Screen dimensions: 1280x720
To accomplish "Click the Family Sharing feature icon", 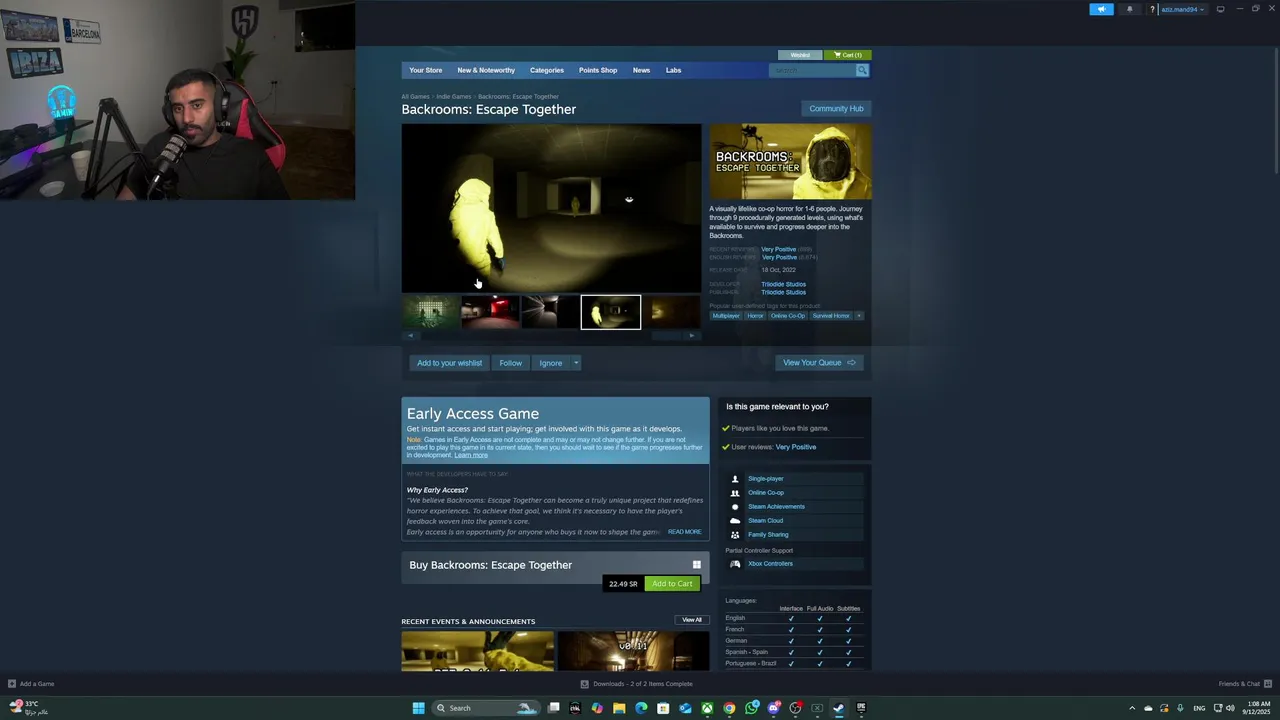I will click(x=735, y=535).
